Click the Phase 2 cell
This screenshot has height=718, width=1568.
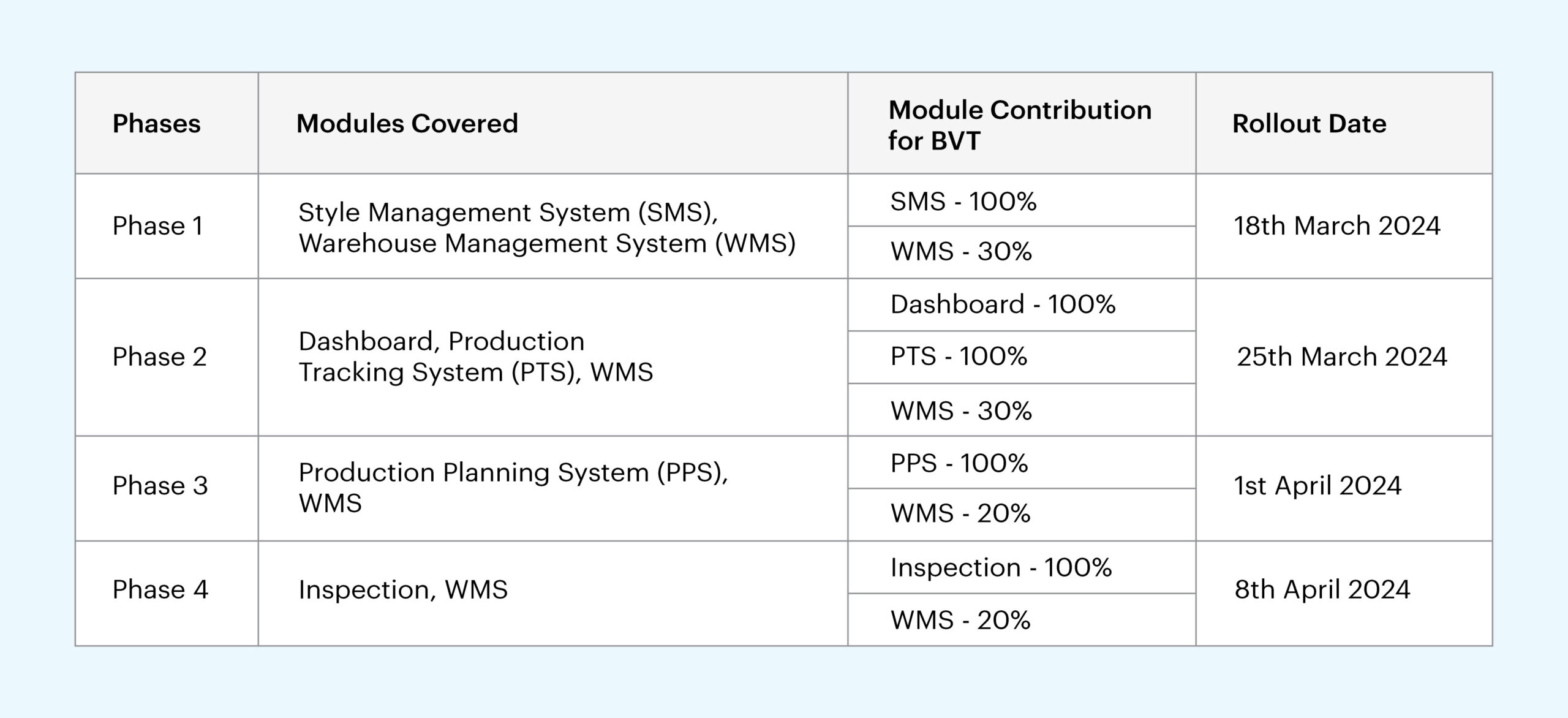tap(159, 357)
